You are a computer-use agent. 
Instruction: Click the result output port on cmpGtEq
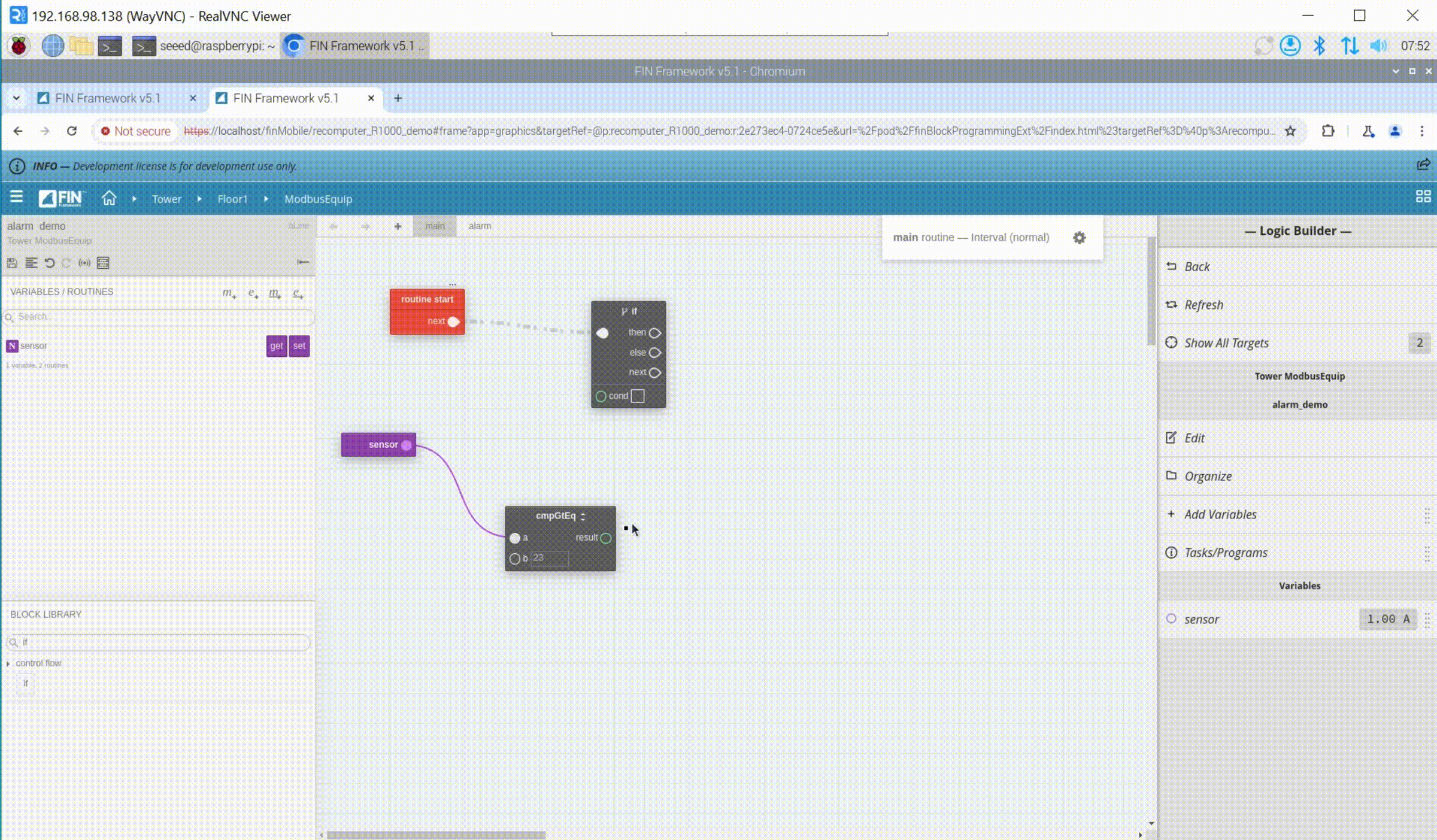(606, 538)
